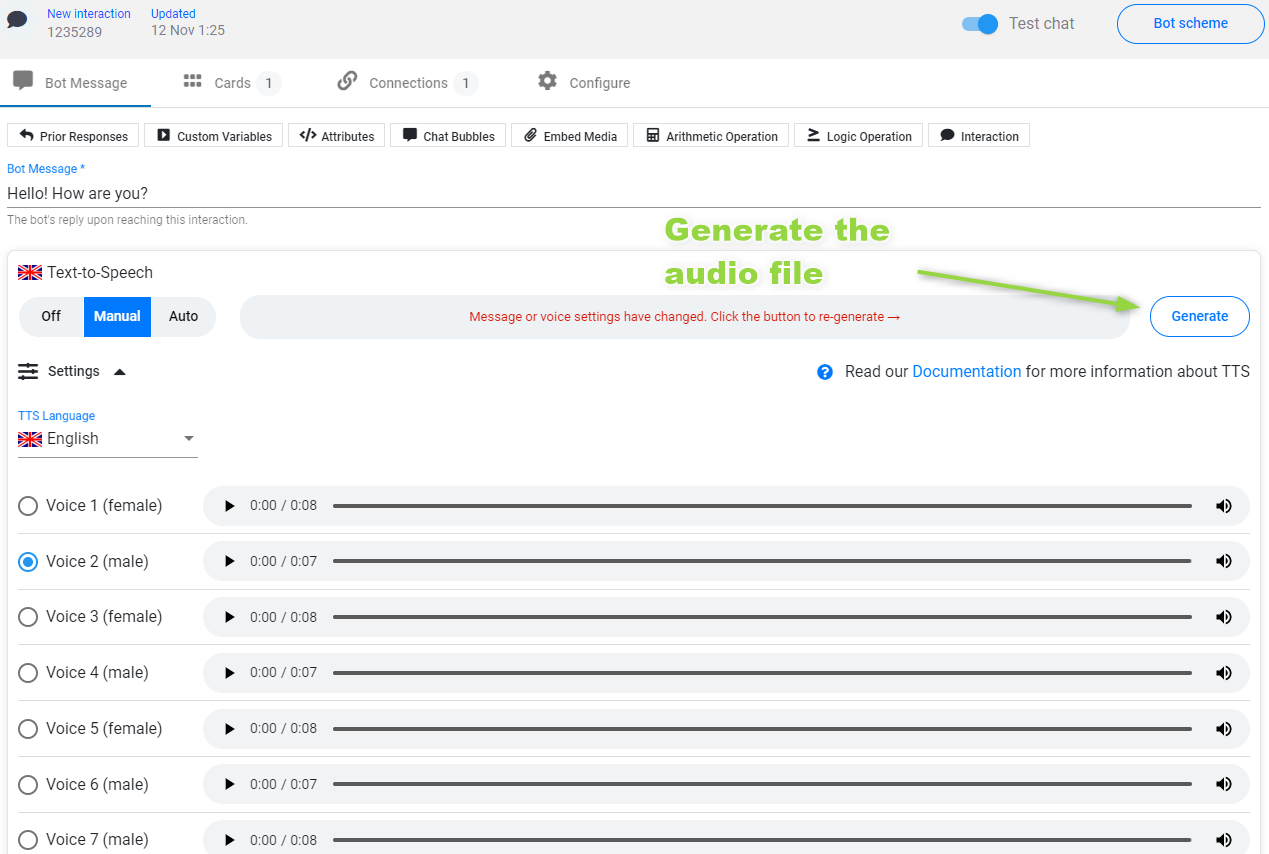Play the Voice 7 (female) audio sample
Screen dimensions: 1269x854
[x=230, y=840]
